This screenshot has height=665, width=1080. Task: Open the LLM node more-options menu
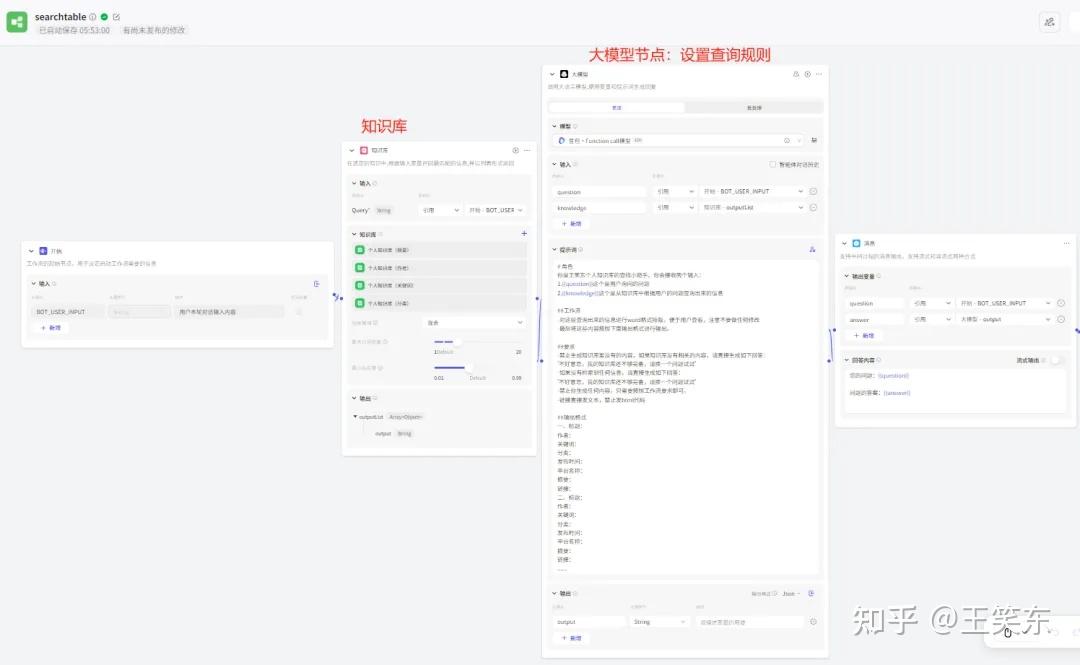point(819,74)
